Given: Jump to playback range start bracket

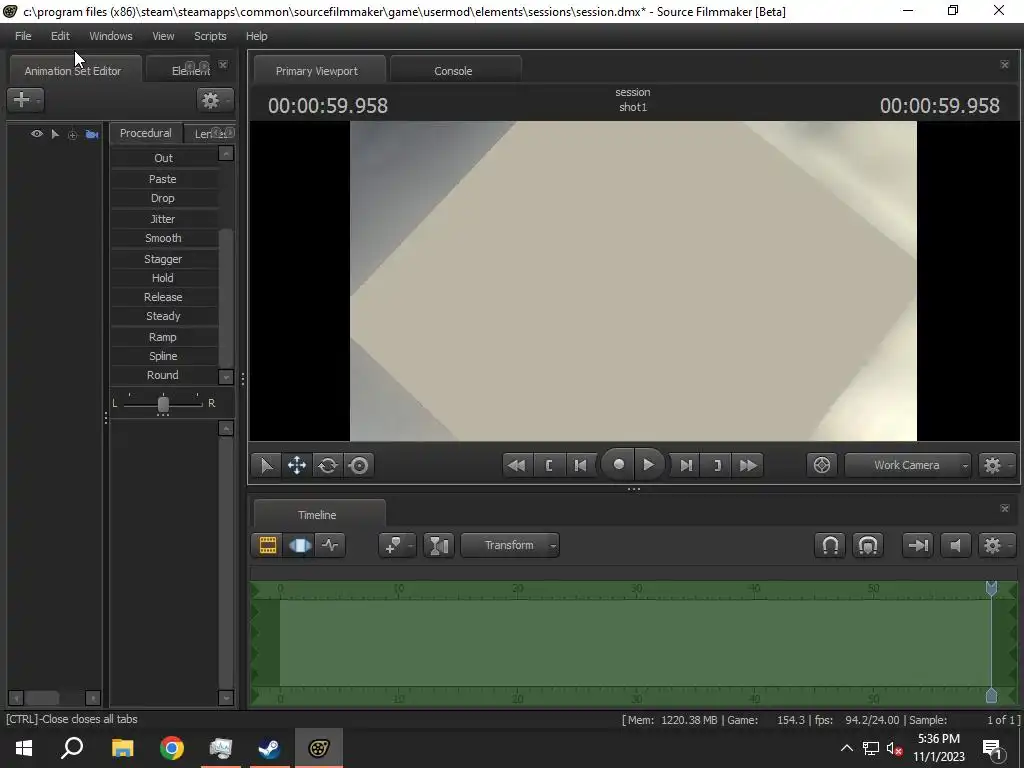Looking at the screenshot, I should (x=549, y=466).
